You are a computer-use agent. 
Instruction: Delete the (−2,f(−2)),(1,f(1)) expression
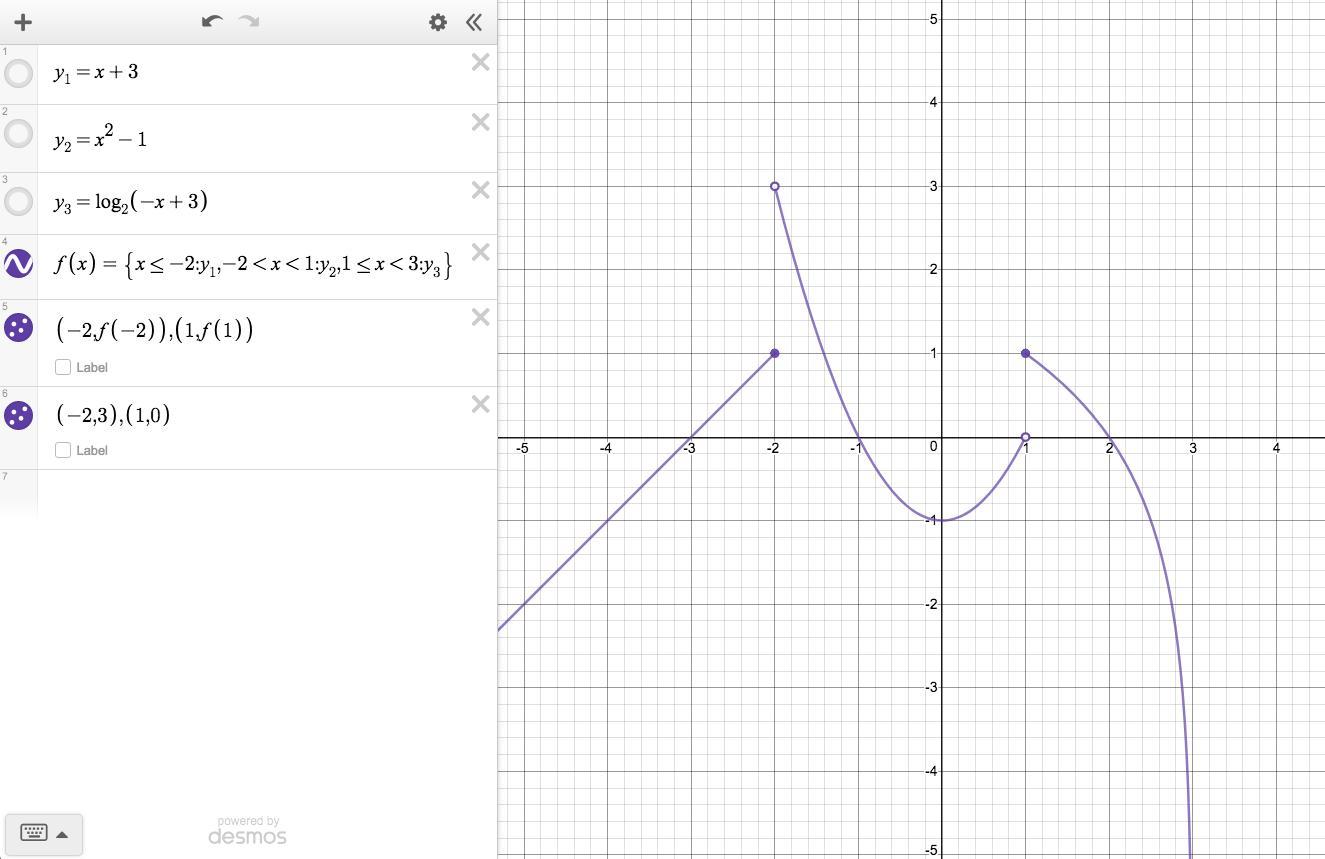[x=480, y=317]
